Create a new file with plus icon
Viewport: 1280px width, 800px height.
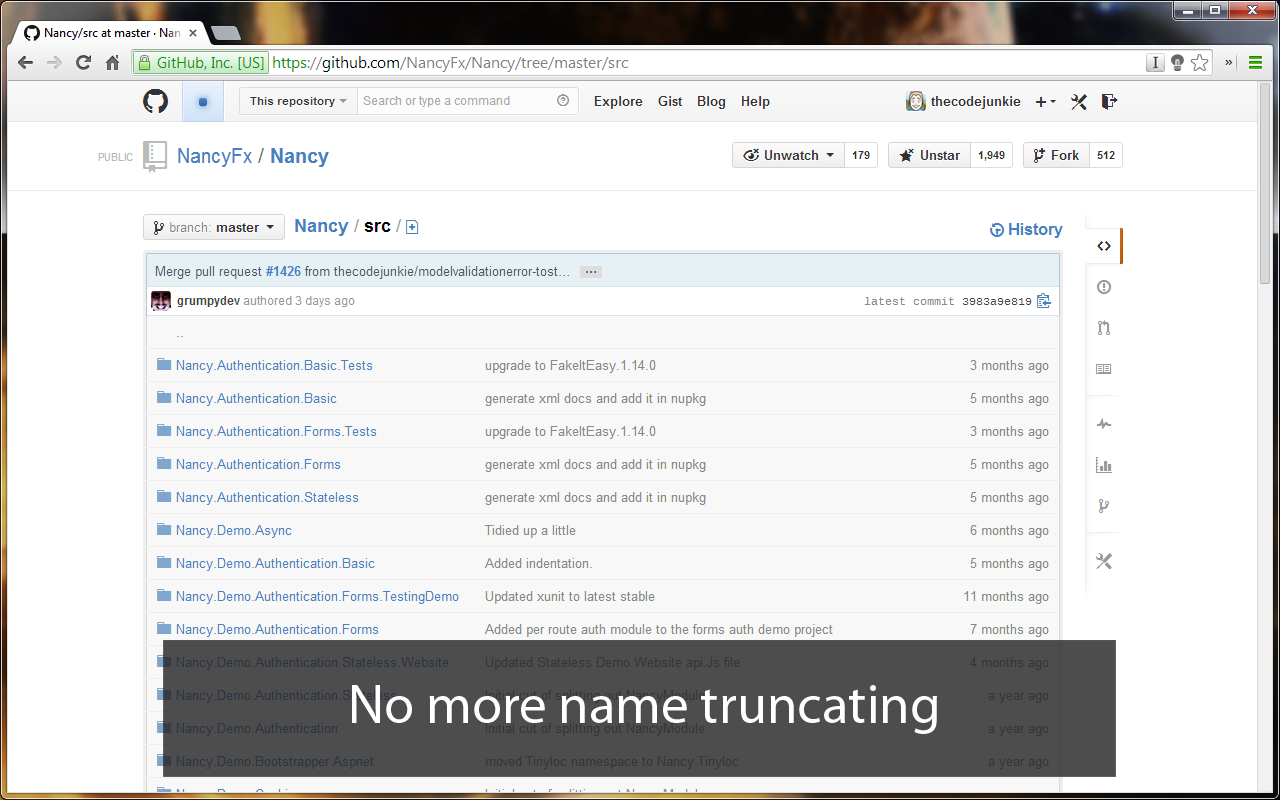tap(412, 227)
